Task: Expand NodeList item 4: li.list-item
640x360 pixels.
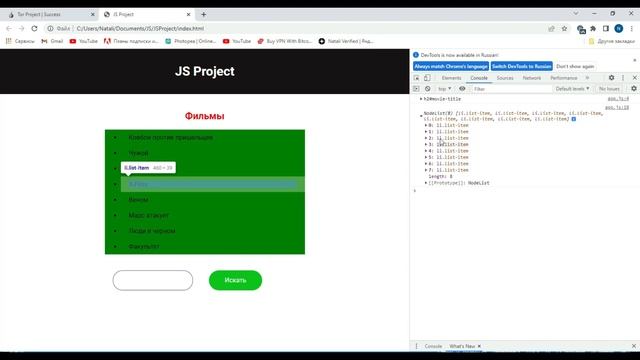Action: [x=426, y=151]
